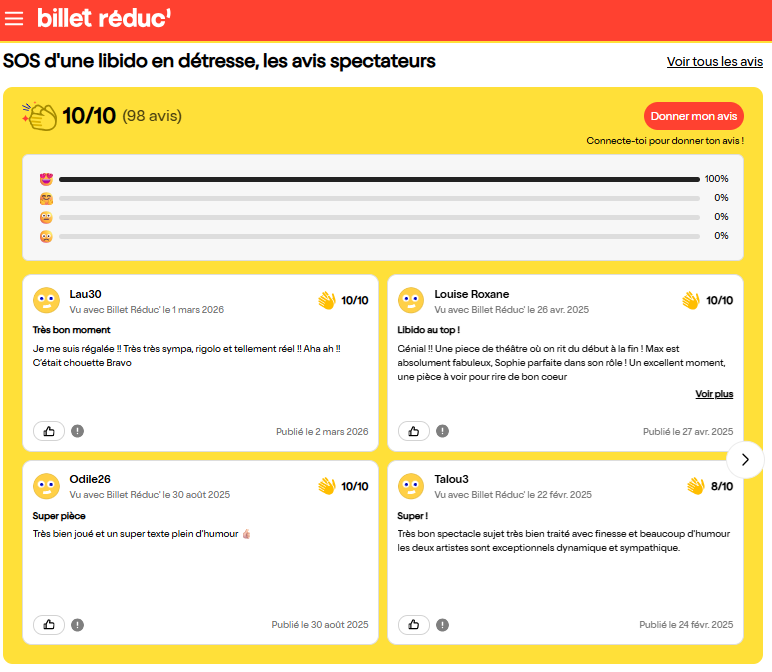The width and height of the screenshot is (772, 672).
Task: Click the billet réduc' logo
Action: [x=103, y=18]
